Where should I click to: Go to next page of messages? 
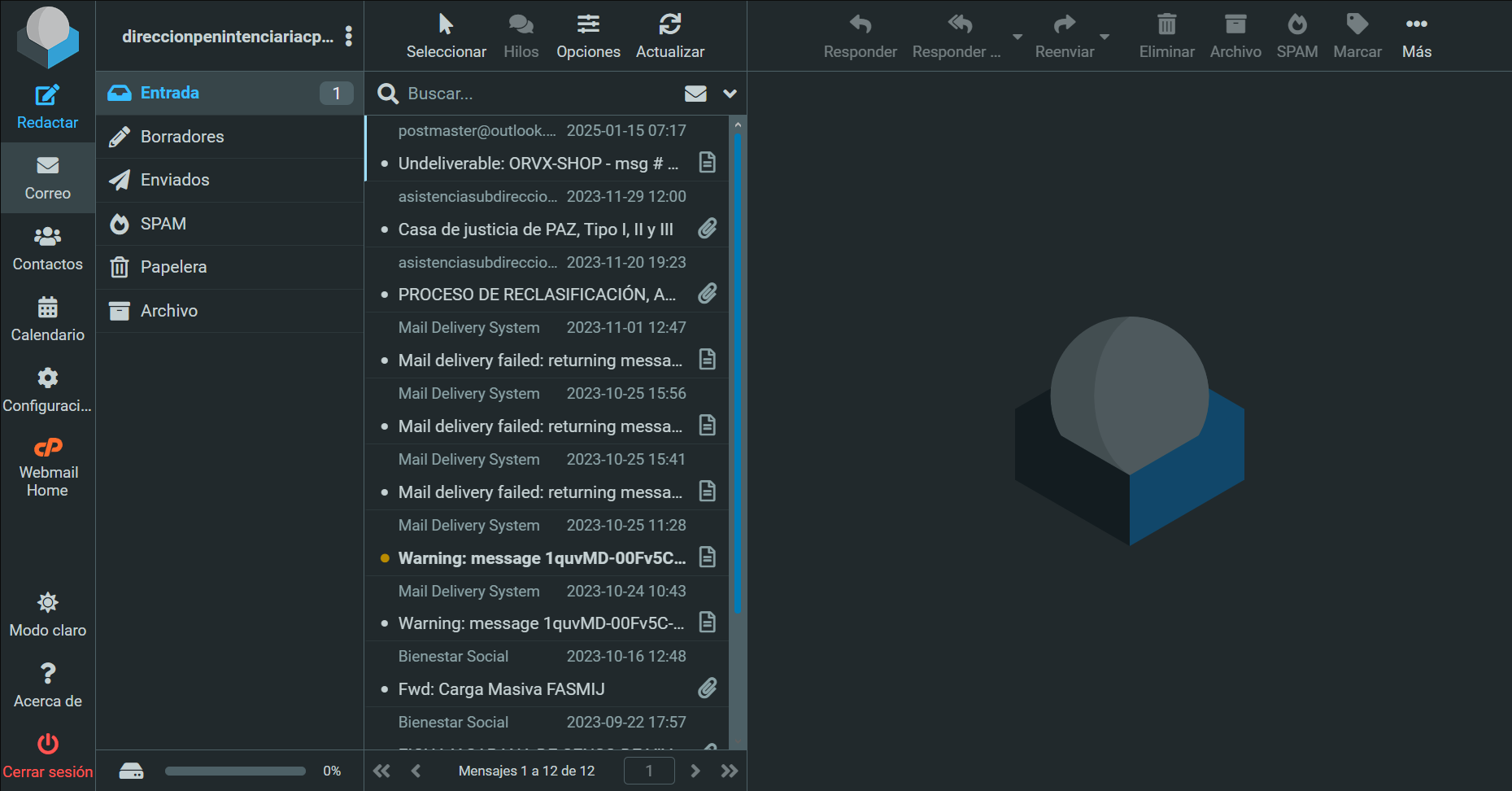695,771
